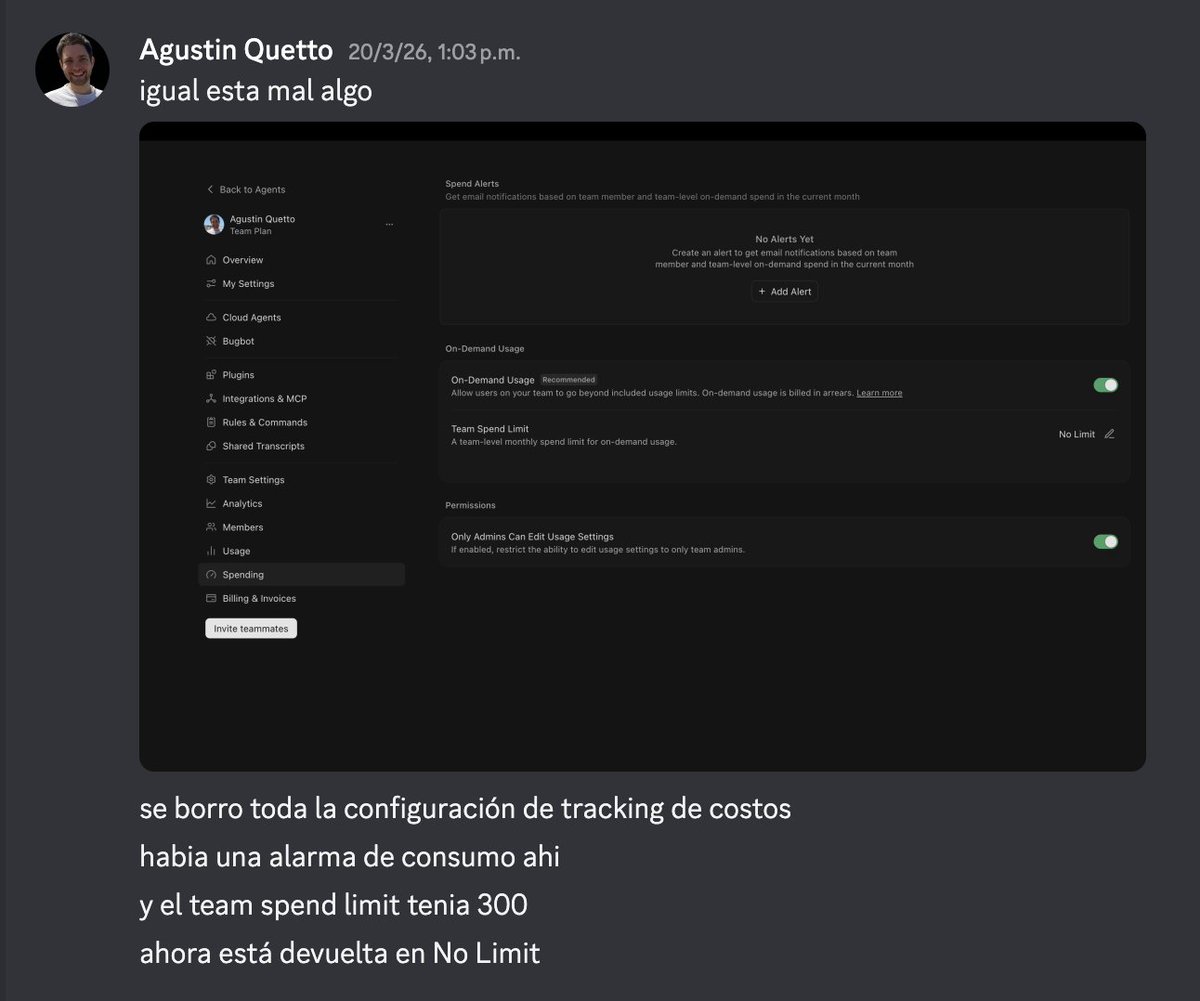
Task: Open Integrations & MCP in sidebar
Action: click(x=264, y=399)
